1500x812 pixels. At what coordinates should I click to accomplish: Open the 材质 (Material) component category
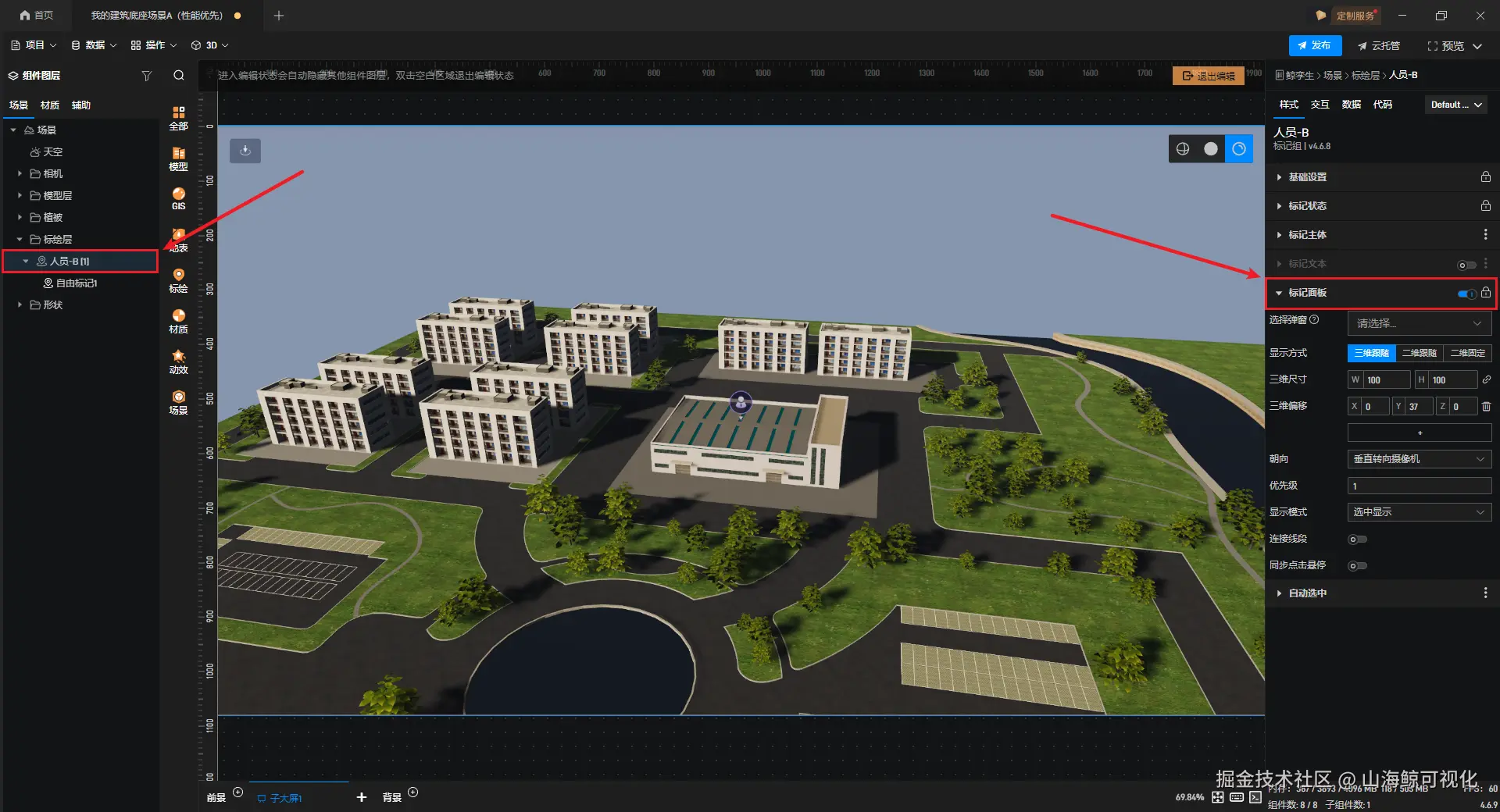tap(178, 321)
